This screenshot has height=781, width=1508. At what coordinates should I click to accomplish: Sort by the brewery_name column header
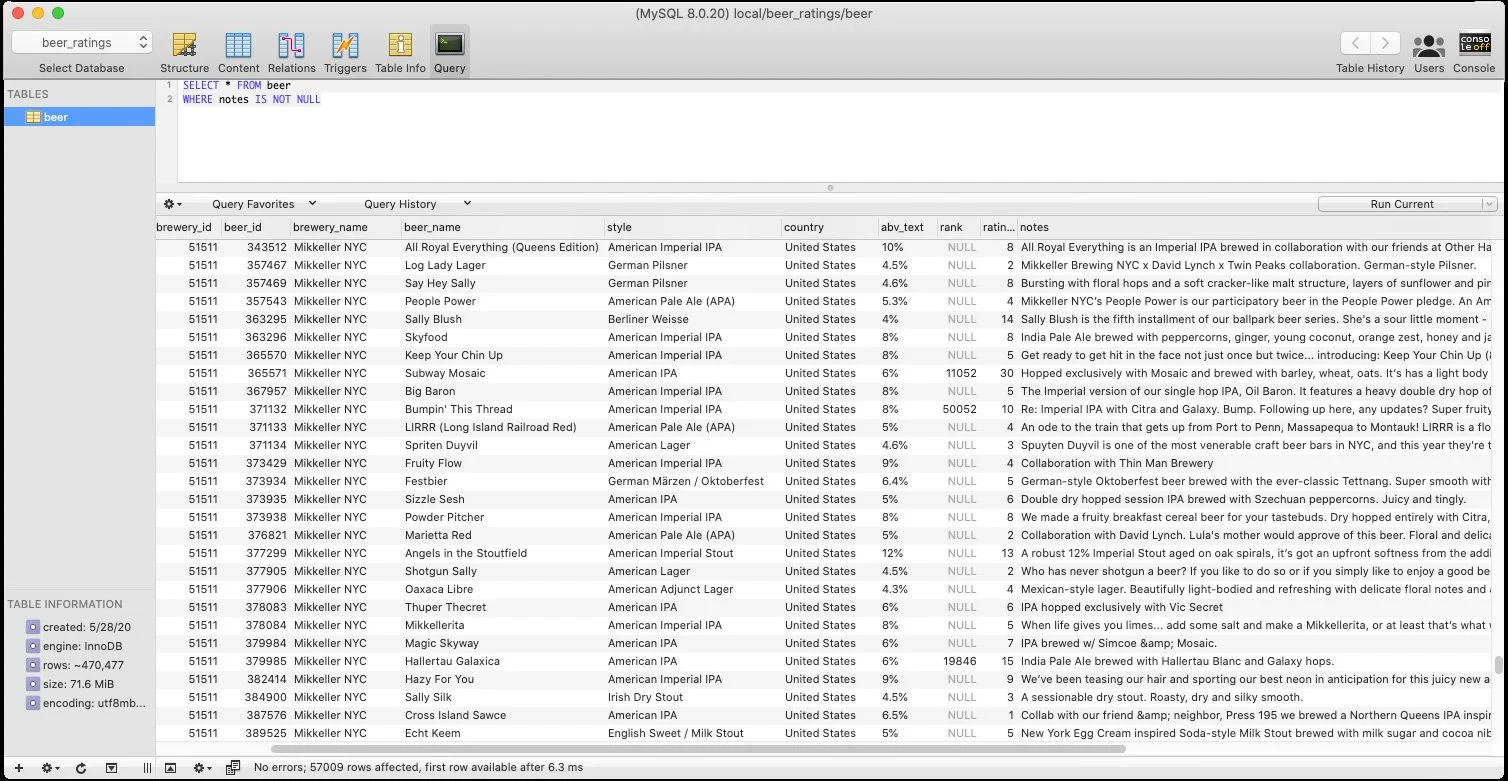(x=345, y=227)
